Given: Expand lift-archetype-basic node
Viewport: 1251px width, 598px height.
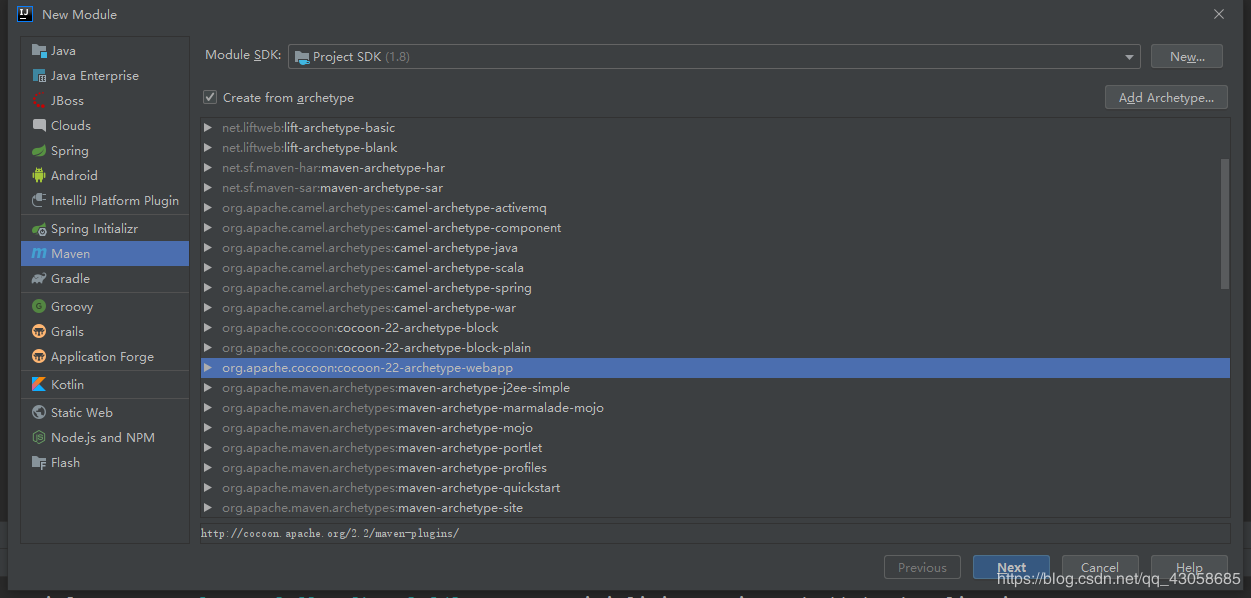Looking at the screenshot, I should click(x=208, y=128).
